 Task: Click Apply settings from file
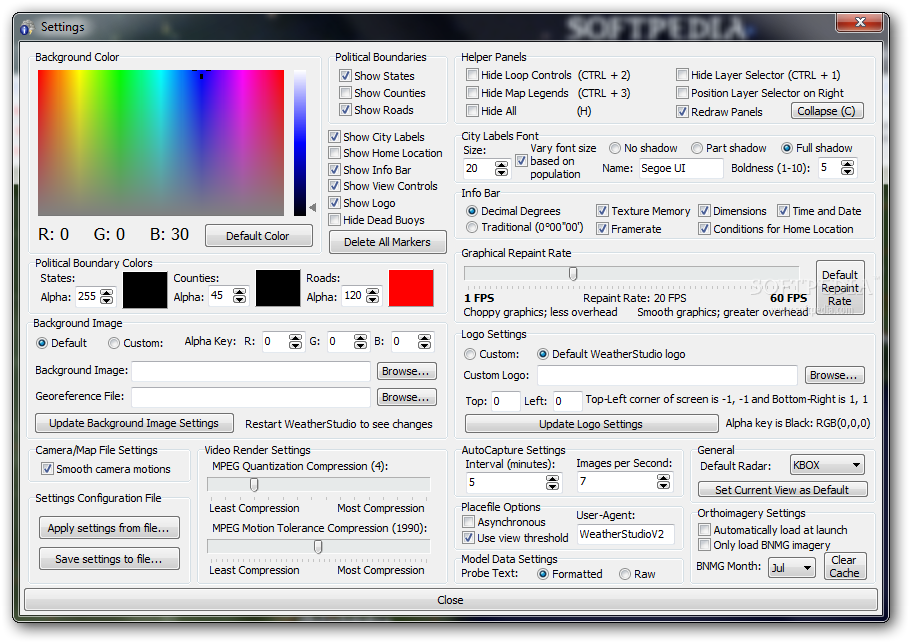109,528
